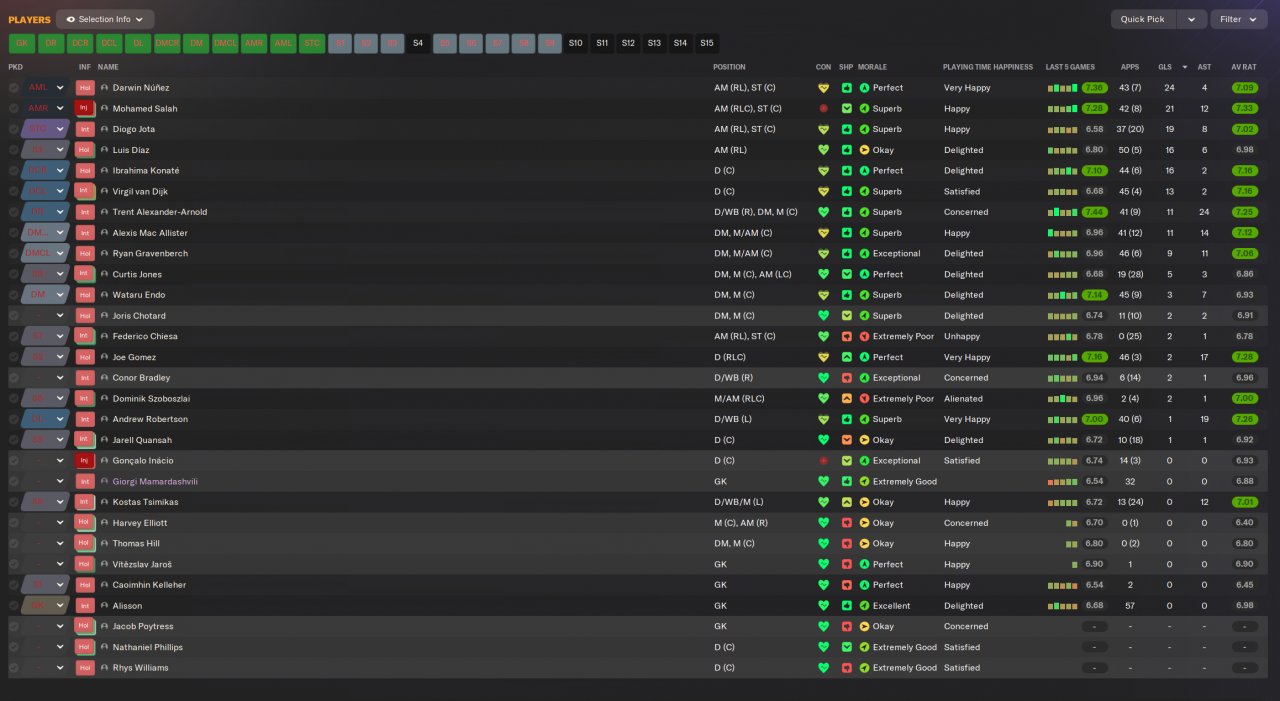This screenshot has width=1280, height=701.
Task: Click Diogo Jota's Int status badge
Action: [85, 129]
